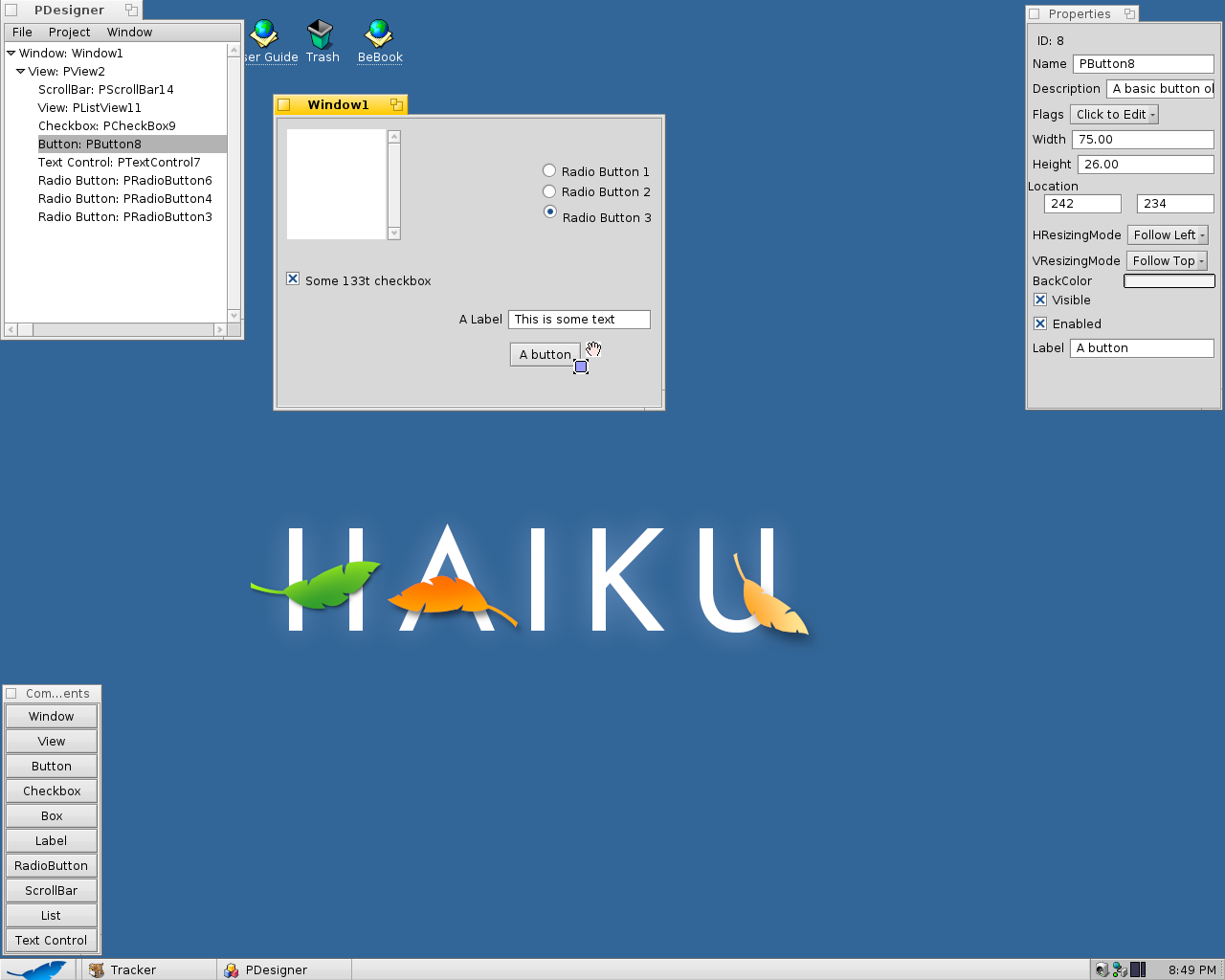Click the zoom icon on PDesigner title tab

coord(131,10)
